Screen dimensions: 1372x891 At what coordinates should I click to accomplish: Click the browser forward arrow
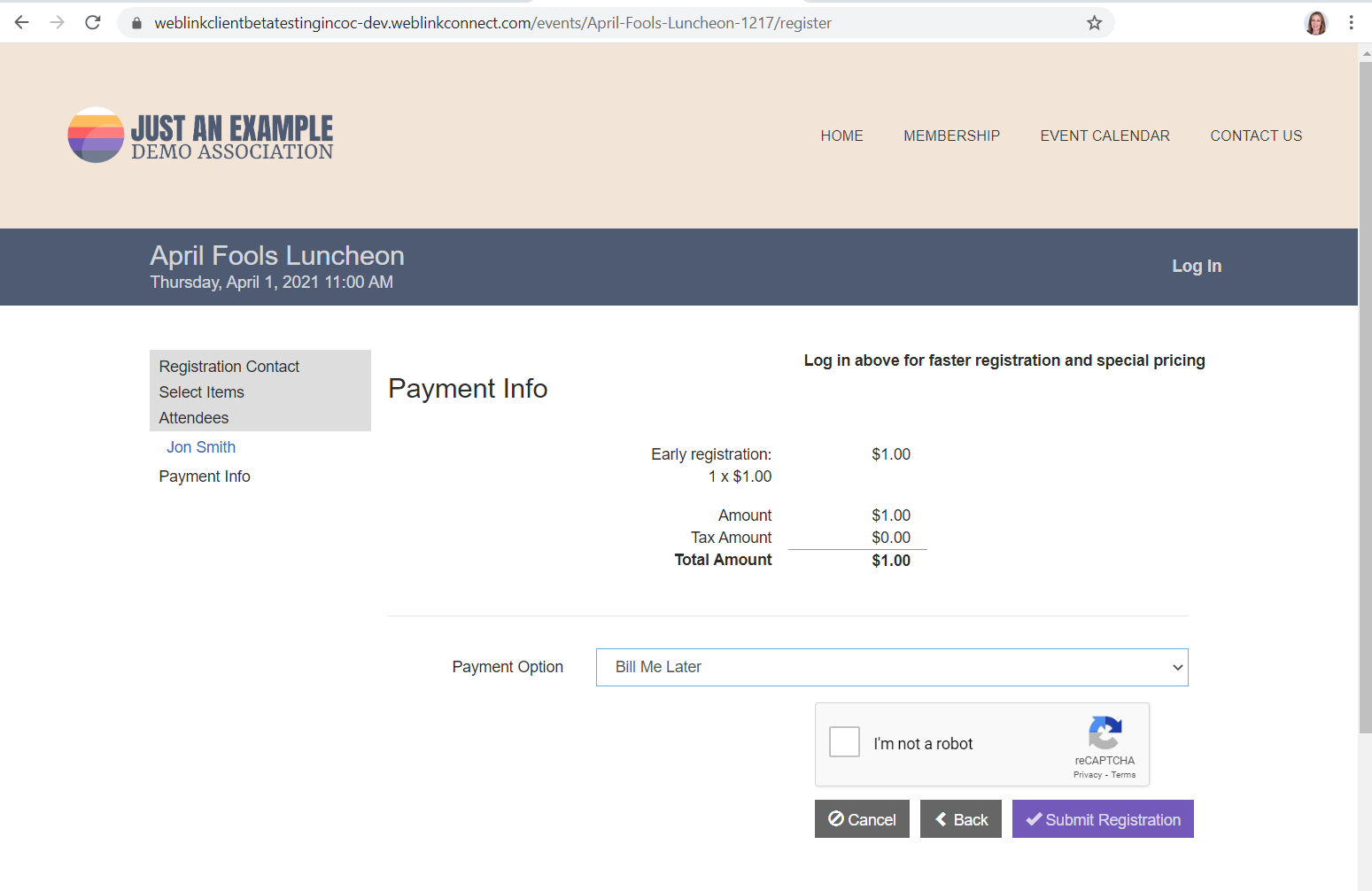click(x=58, y=22)
